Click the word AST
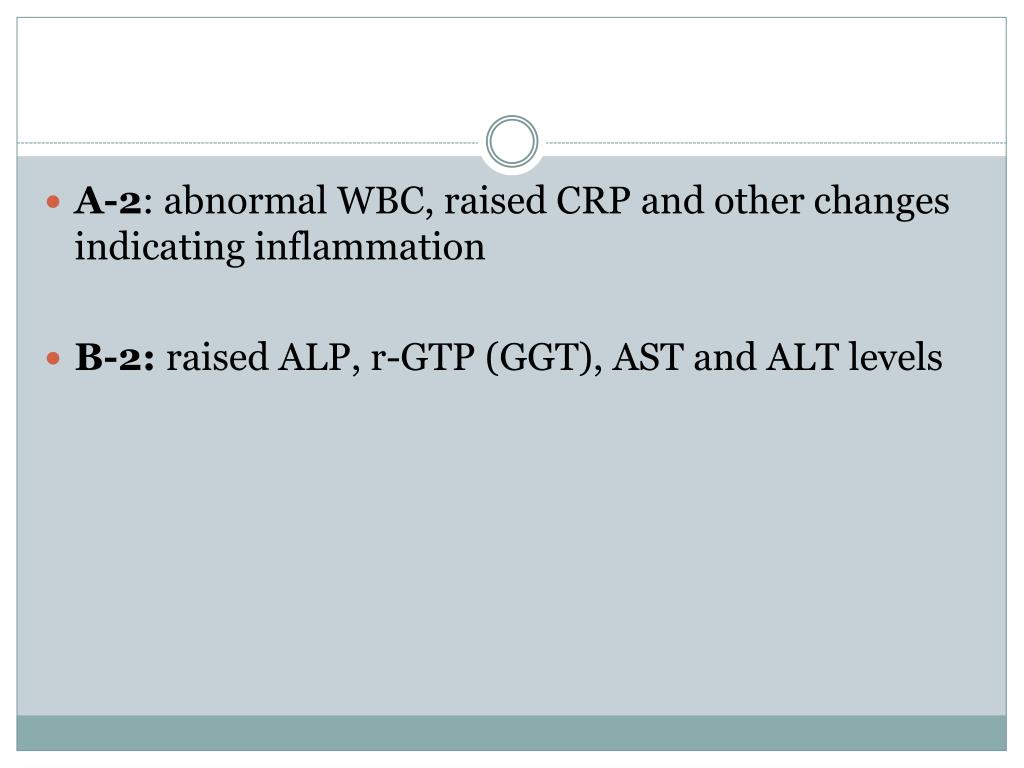 click(x=648, y=358)
